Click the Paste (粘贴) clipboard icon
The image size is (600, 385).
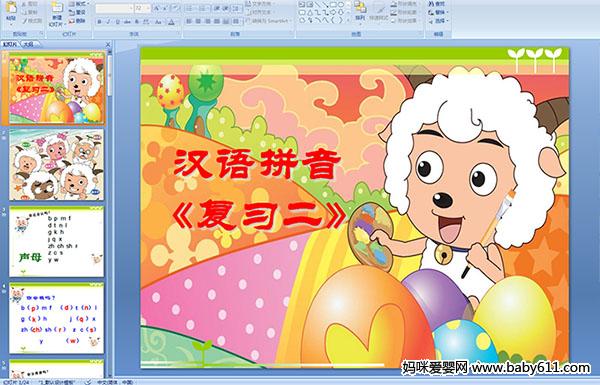pyautogui.click(x=11, y=8)
